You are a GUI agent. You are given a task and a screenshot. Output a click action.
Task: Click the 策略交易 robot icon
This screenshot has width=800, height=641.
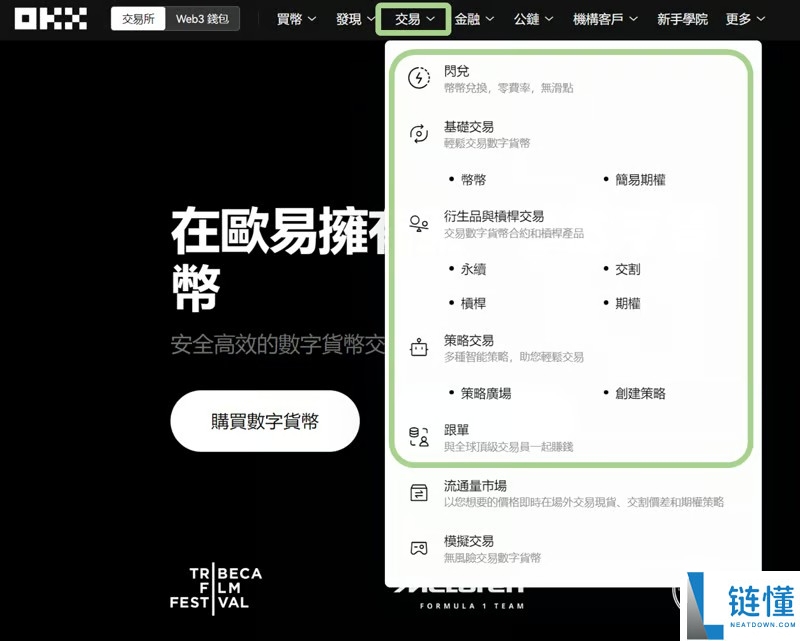[419, 348]
